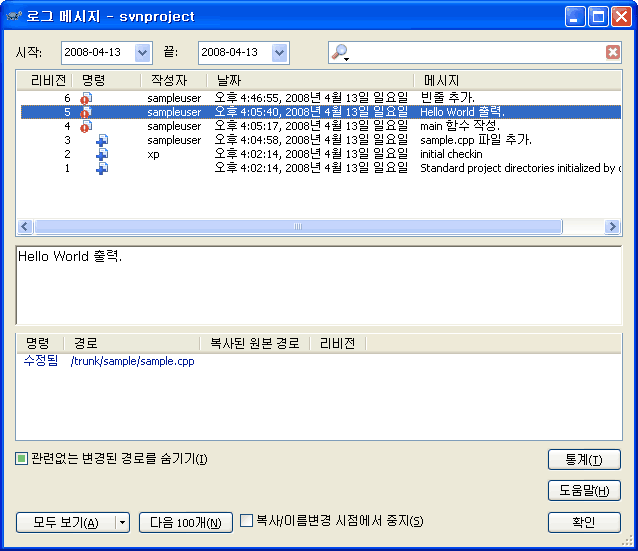Expand the arrow beside the 모두 보기 button
The height and width of the screenshot is (551, 638).
[123, 522]
